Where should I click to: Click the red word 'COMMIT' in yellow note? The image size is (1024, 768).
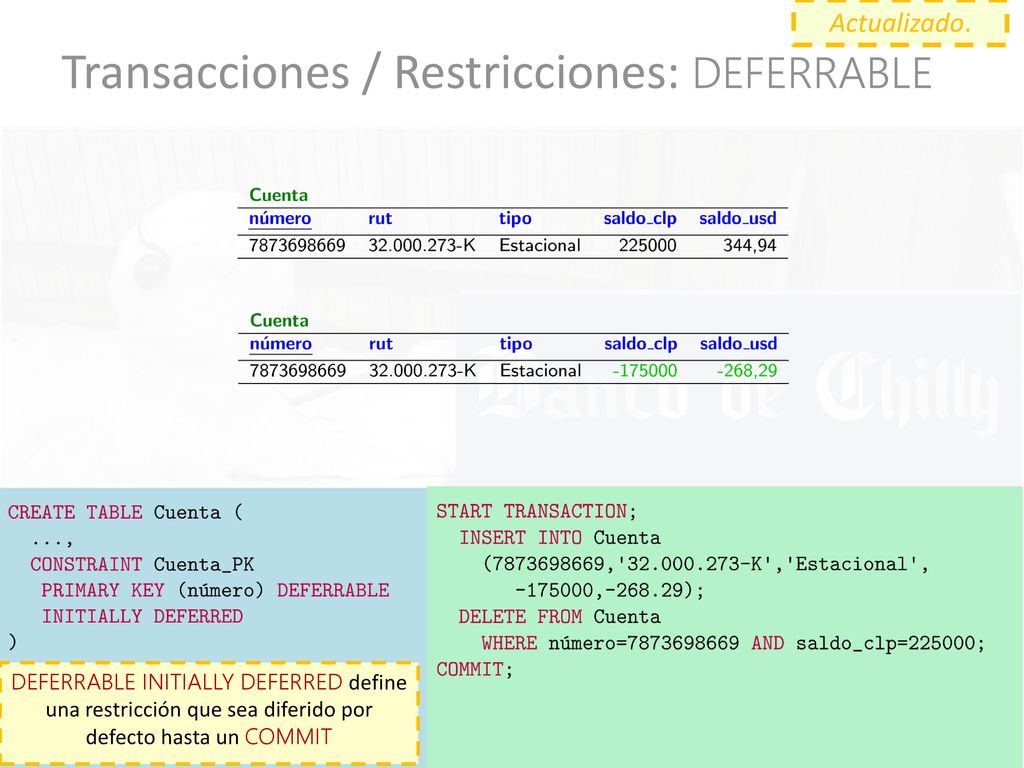pyautogui.click(x=288, y=737)
